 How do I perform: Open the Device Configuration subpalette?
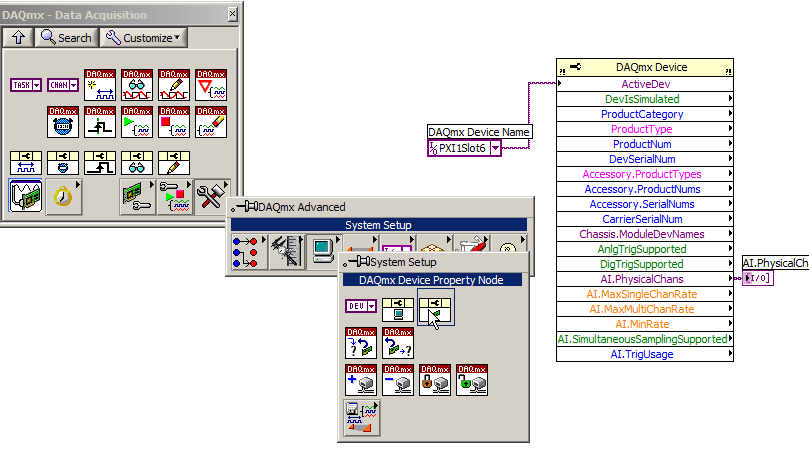tap(137, 197)
